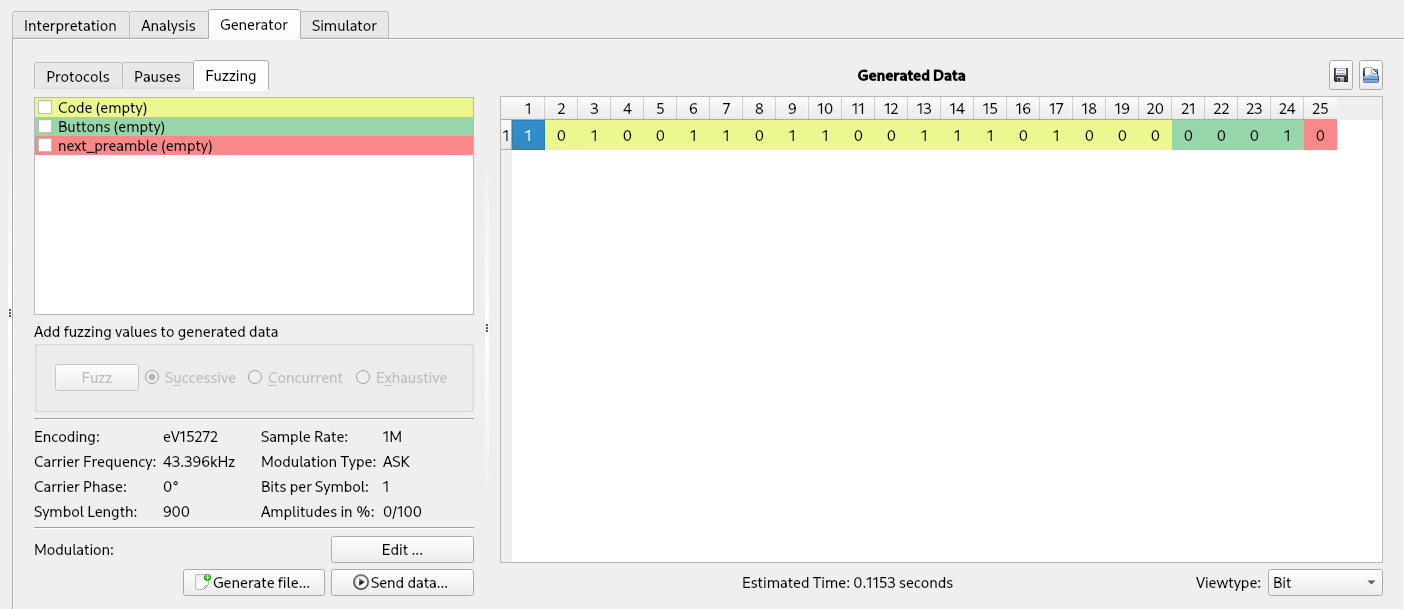Select the red bit cell in column 25
Screen dimensions: 1404x609
1320,136
